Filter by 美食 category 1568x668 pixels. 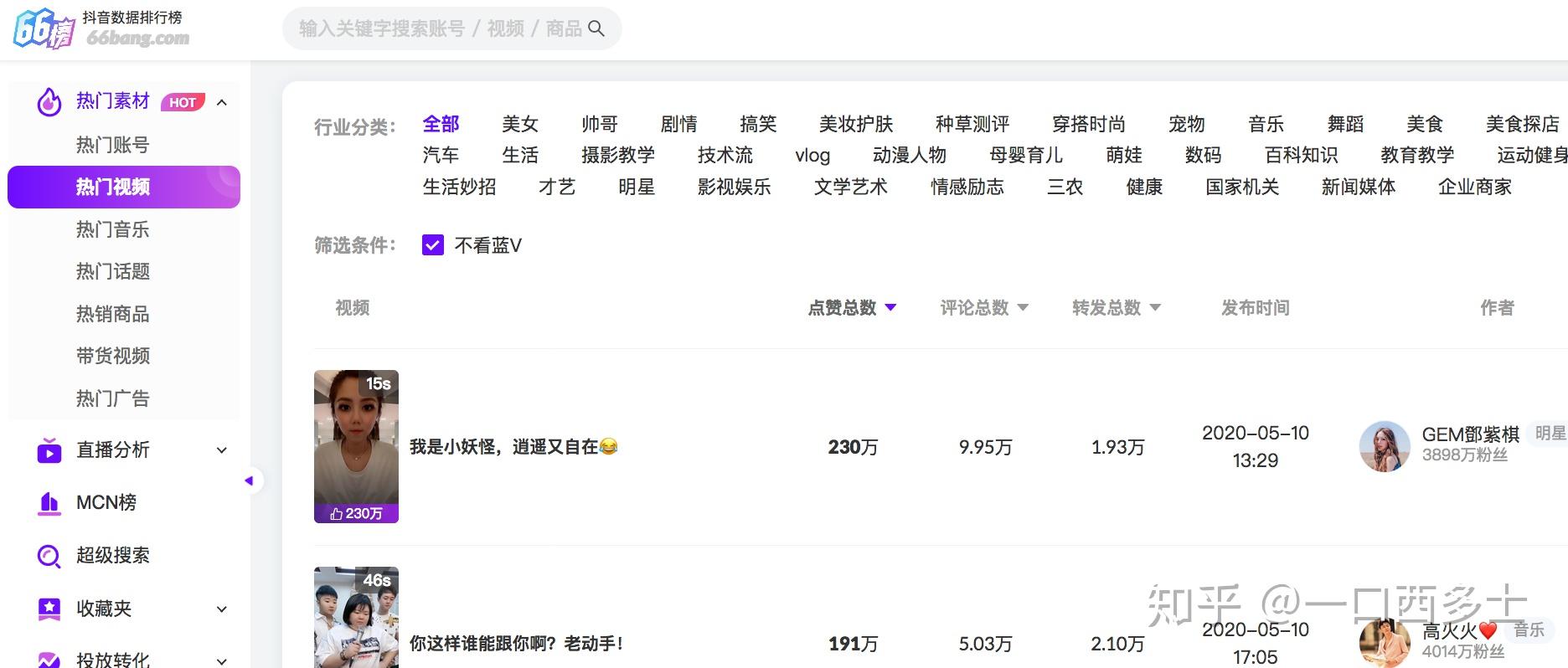[1425, 124]
